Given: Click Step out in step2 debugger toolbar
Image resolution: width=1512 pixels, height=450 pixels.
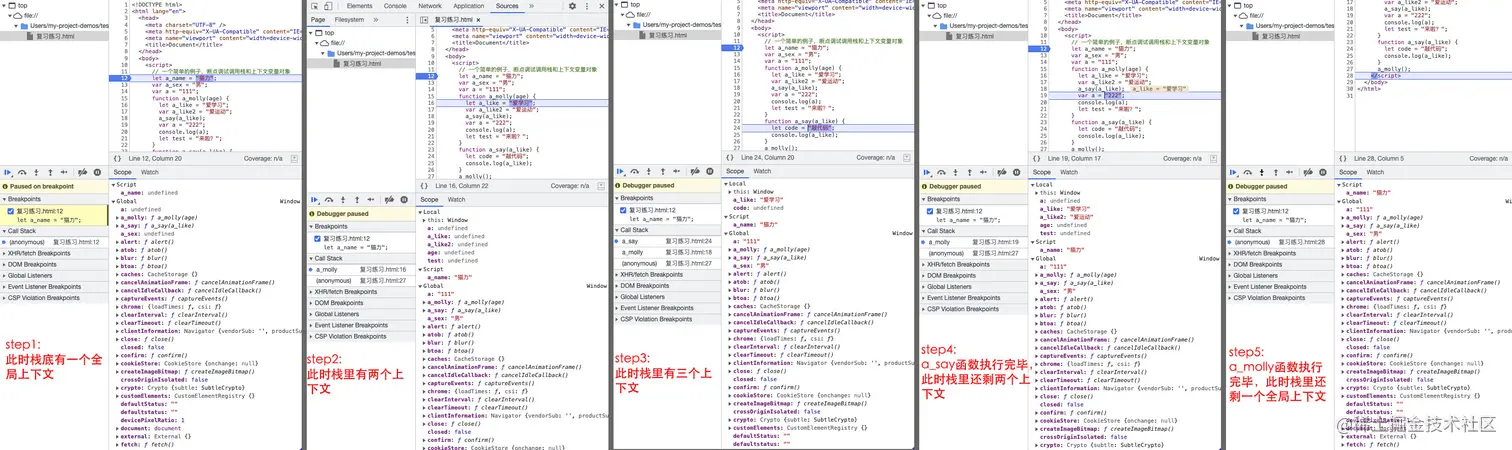Looking at the screenshot, I should click(357, 200).
